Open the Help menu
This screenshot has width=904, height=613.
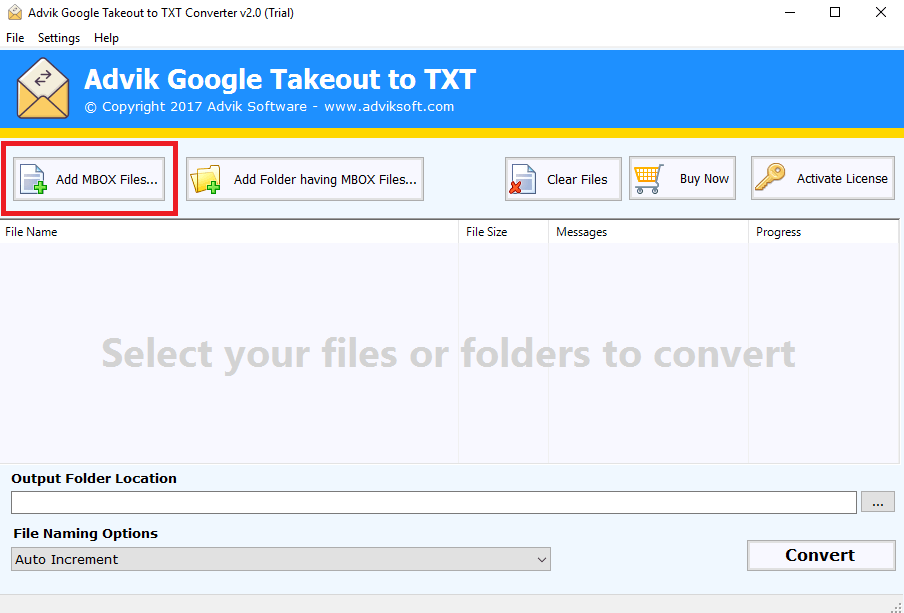tap(106, 38)
